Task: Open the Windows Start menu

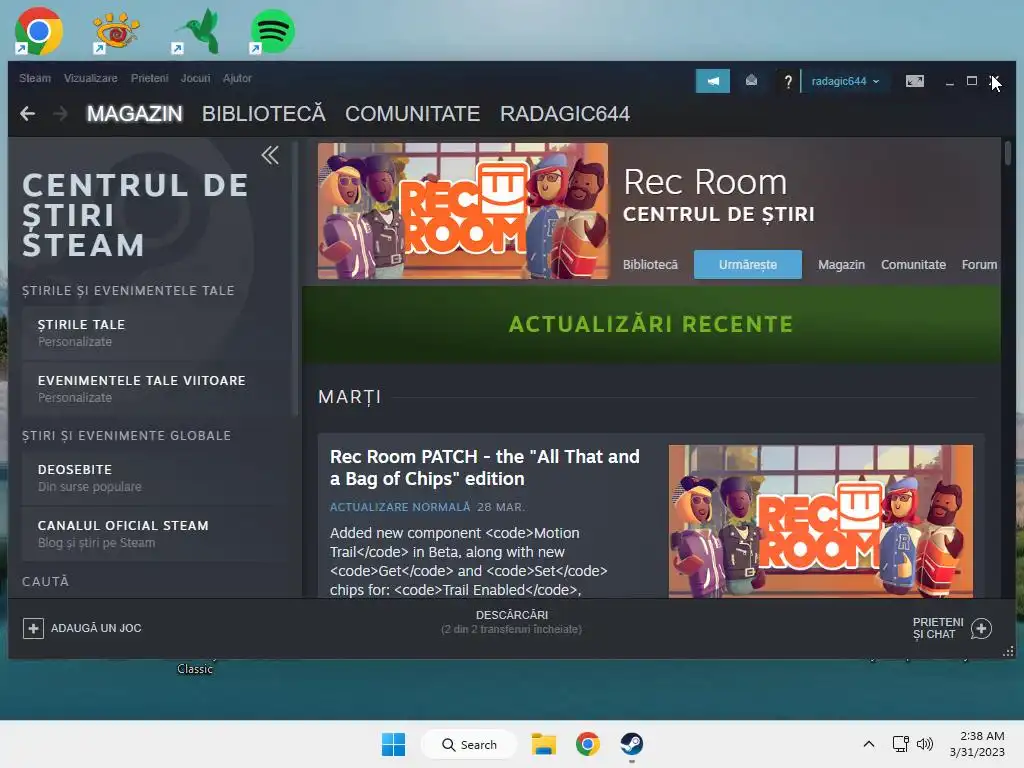Action: tap(393, 744)
